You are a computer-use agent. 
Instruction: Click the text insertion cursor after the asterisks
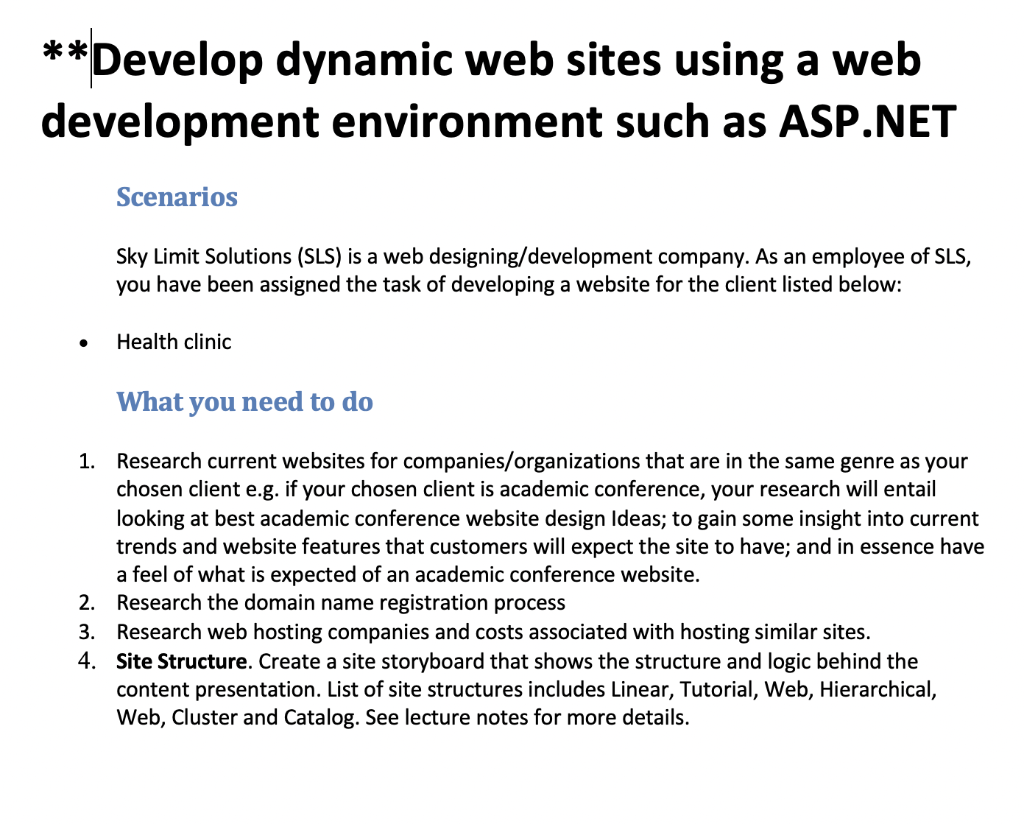tap(90, 59)
